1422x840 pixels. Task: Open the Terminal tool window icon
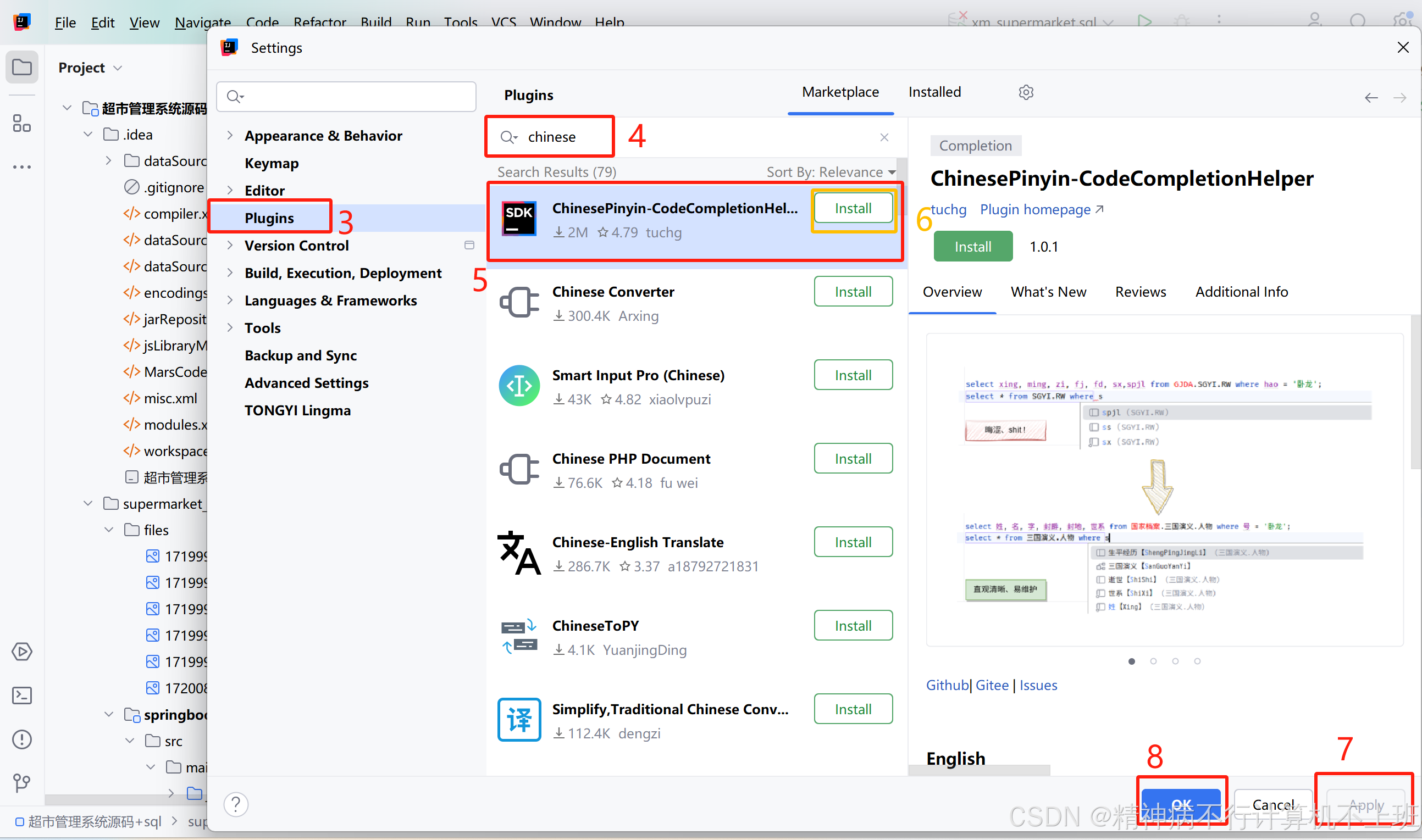click(22, 695)
